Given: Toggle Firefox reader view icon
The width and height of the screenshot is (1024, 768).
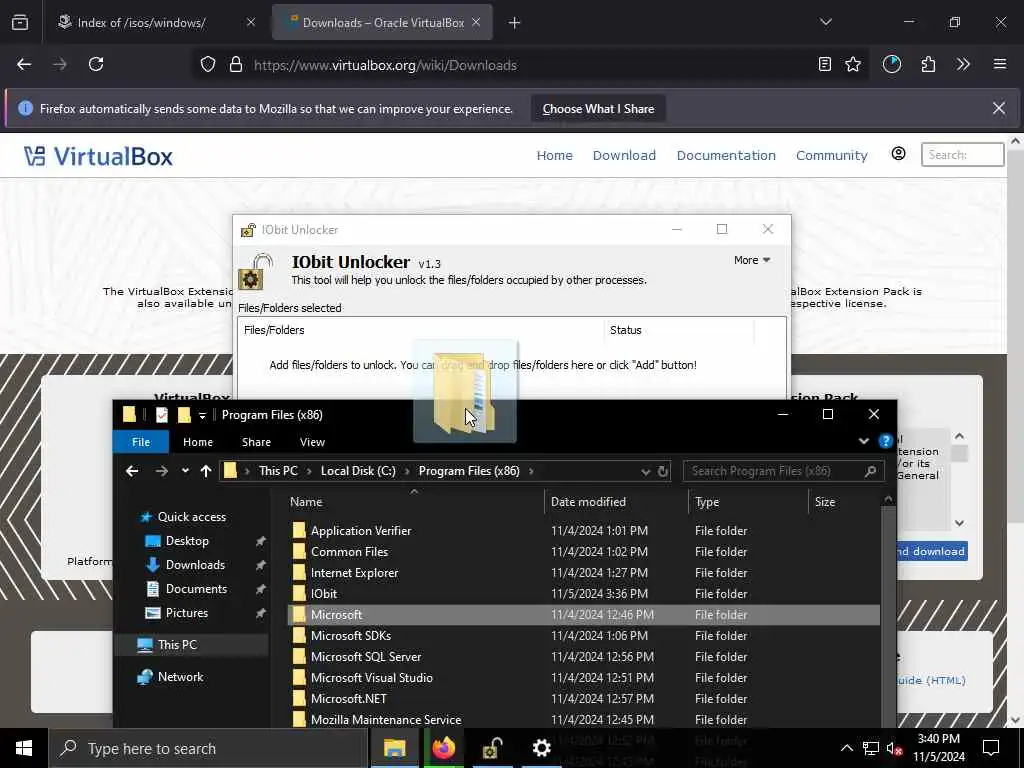Looking at the screenshot, I should coord(825,64).
